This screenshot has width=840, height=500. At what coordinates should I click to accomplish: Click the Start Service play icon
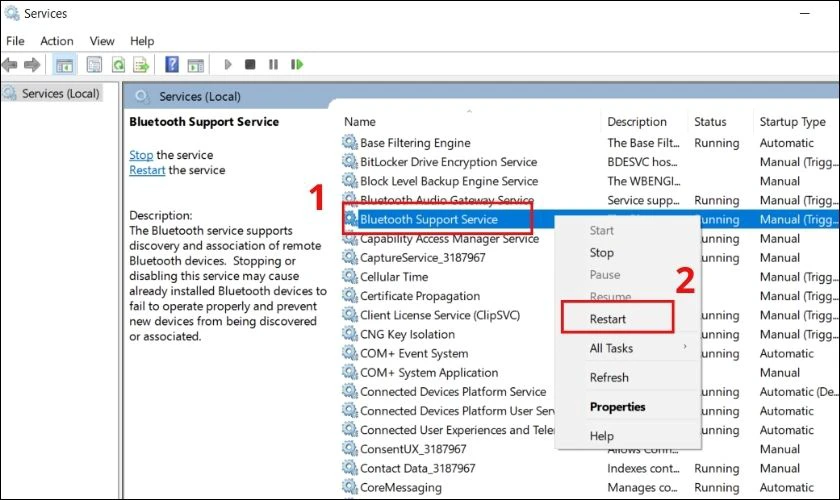click(228, 64)
